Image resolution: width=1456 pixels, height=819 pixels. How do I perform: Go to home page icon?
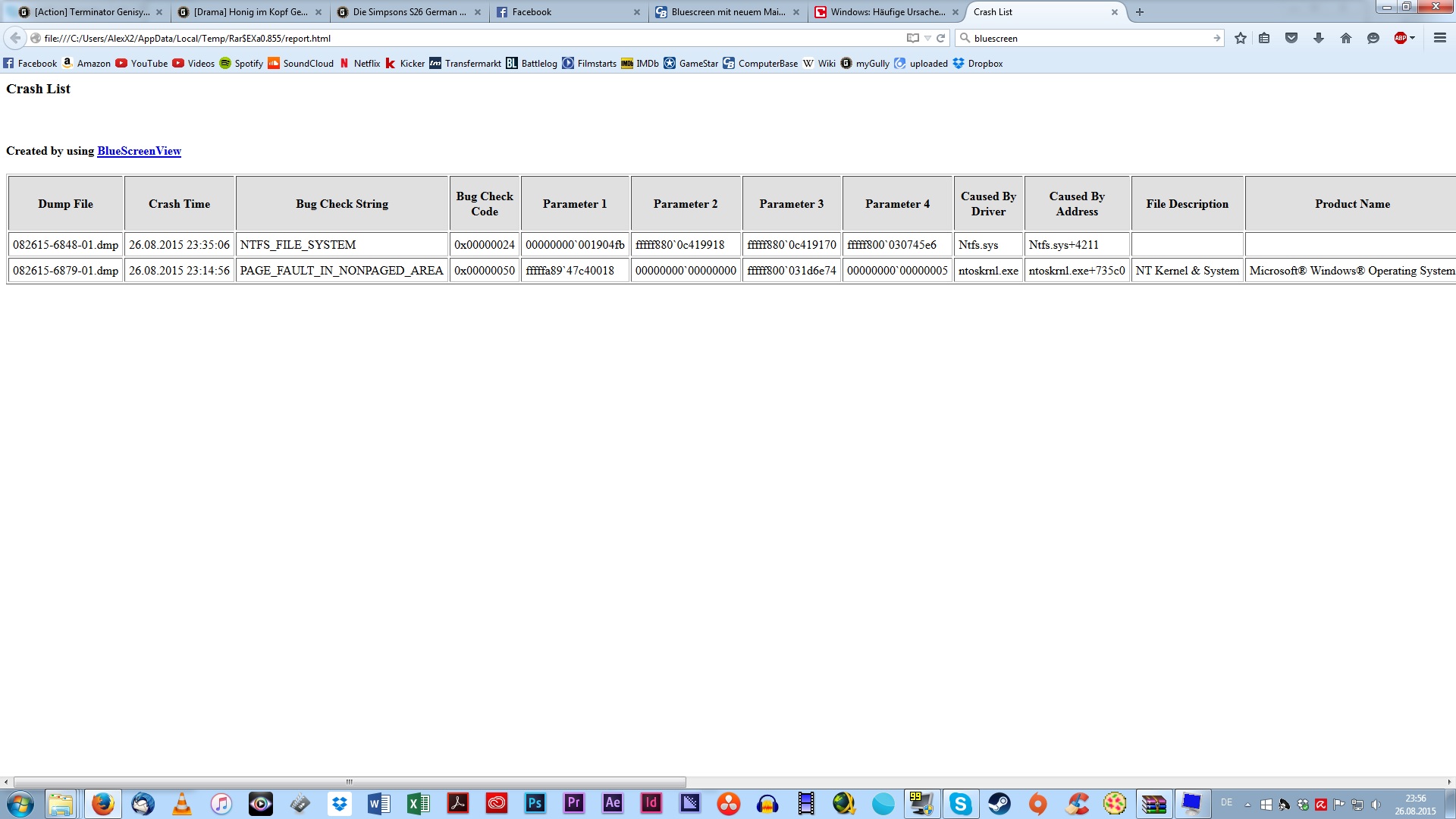click(1346, 38)
